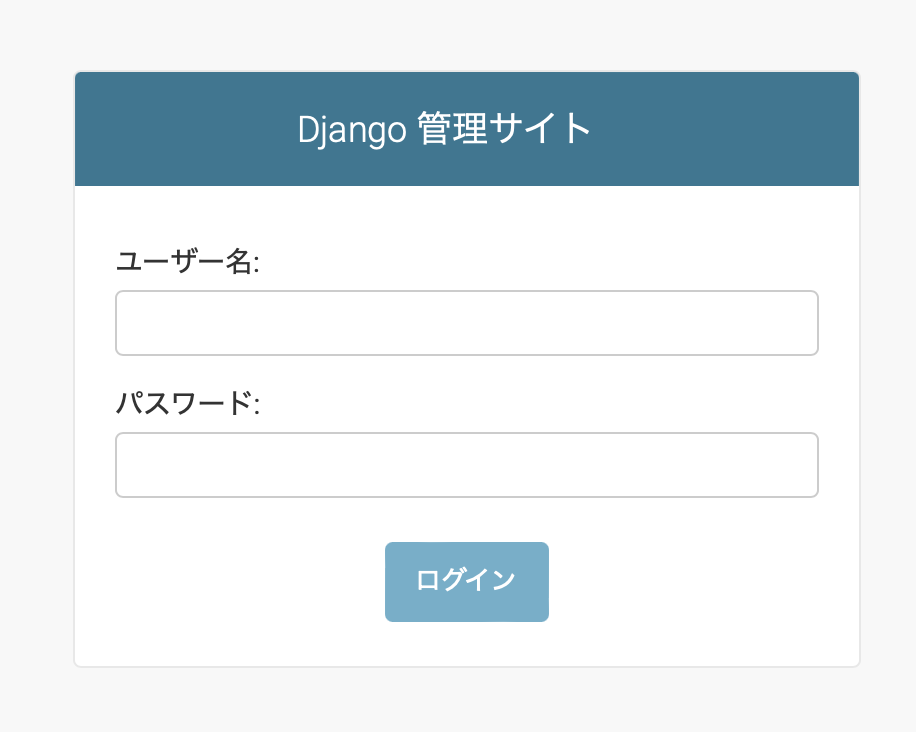Image resolution: width=916 pixels, height=732 pixels.
Task: Click inside the パスワード input field
Action: coord(466,464)
